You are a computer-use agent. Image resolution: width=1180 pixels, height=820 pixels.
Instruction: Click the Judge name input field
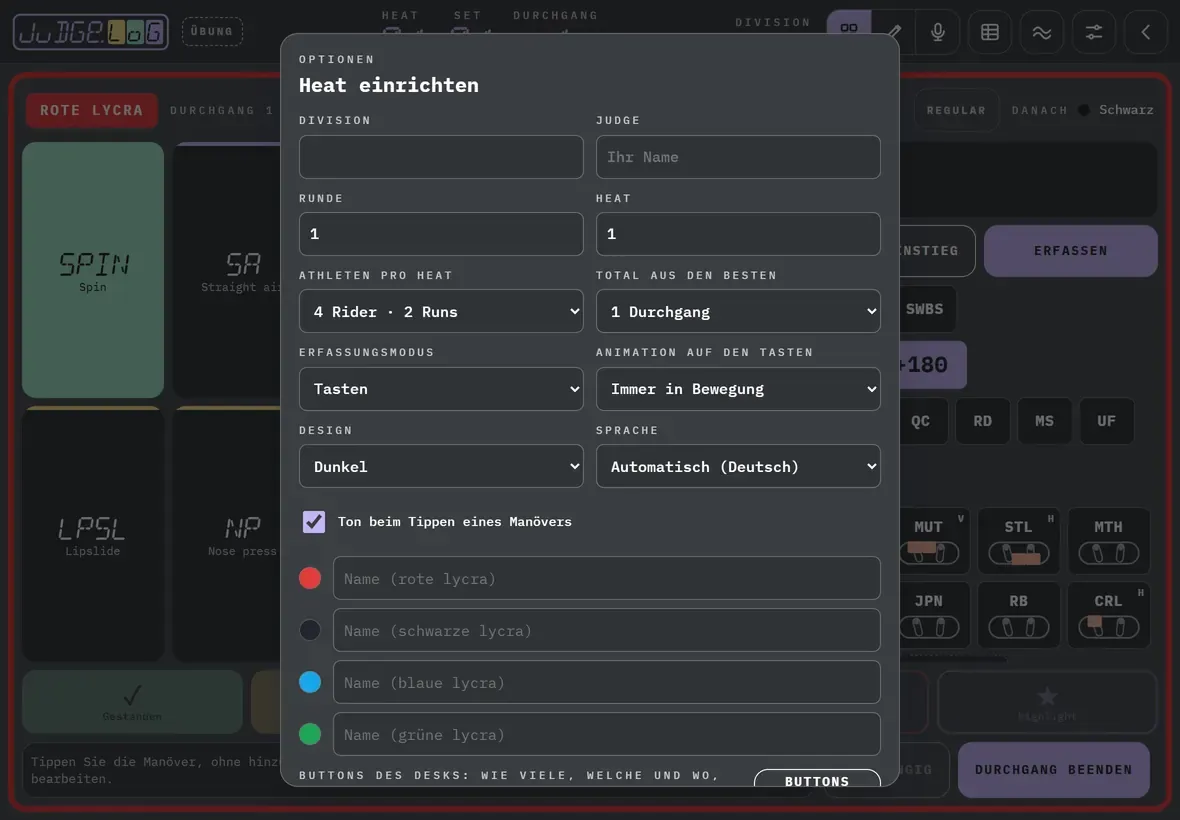coord(738,156)
